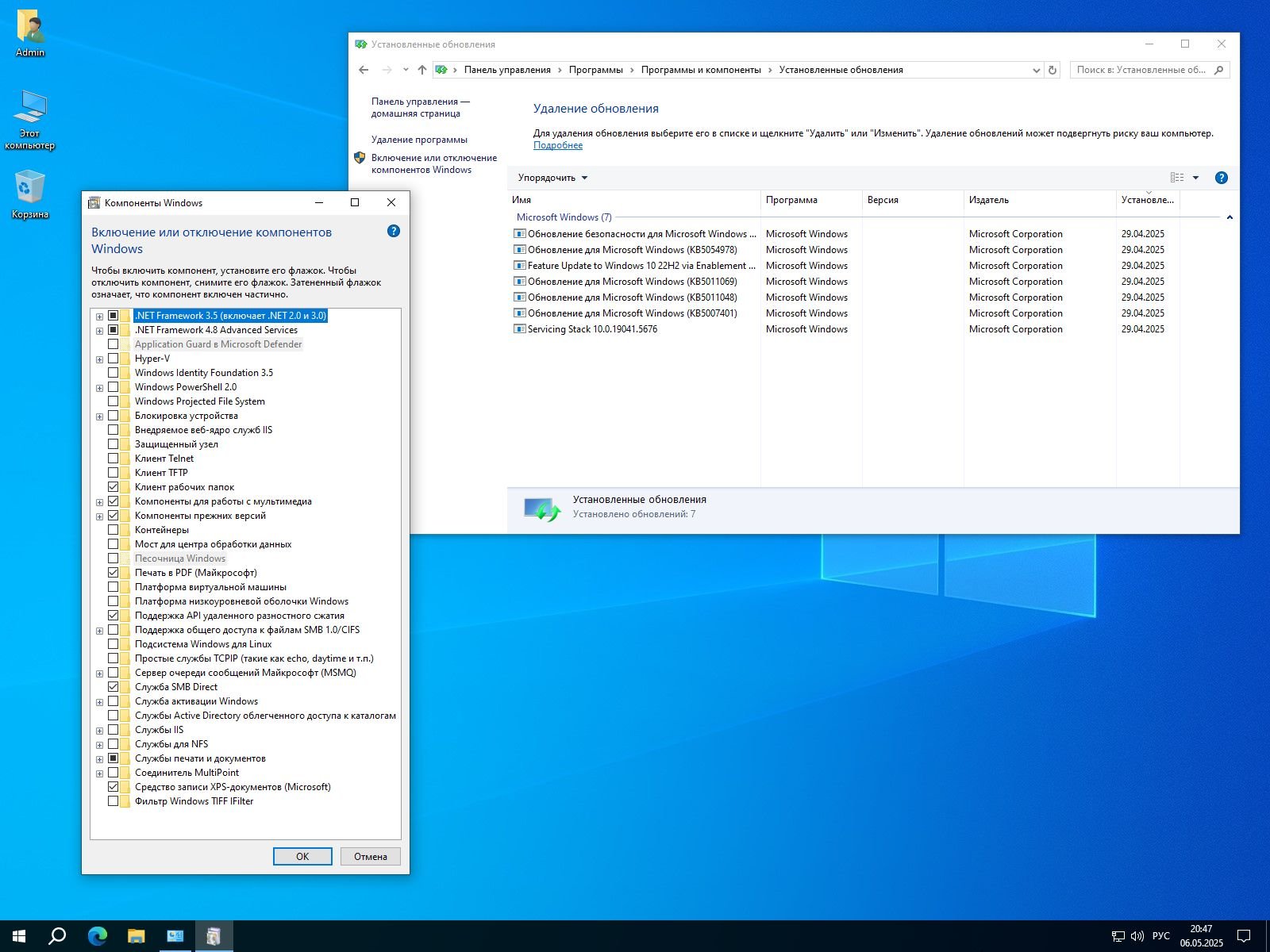Viewport: 1270px width, 952px height.
Task: Launch Microsoft Edge from the taskbar
Action: pyautogui.click(x=97, y=936)
